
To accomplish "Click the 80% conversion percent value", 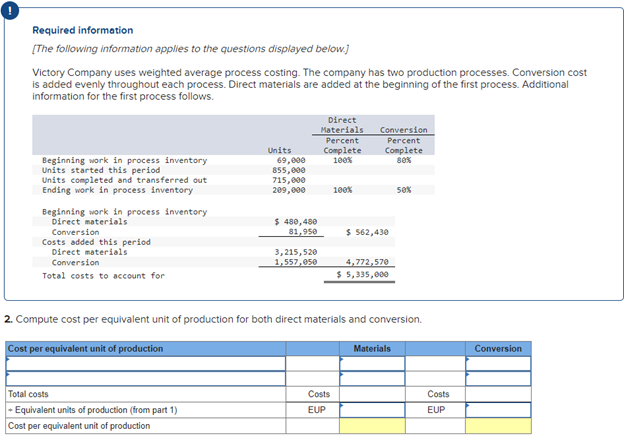I will [x=404, y=160].
